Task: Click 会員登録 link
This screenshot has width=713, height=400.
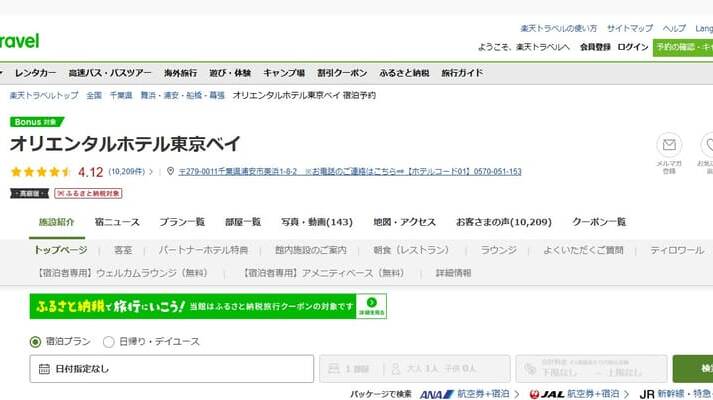Action: pyautogui.click(x=595, y=47)
